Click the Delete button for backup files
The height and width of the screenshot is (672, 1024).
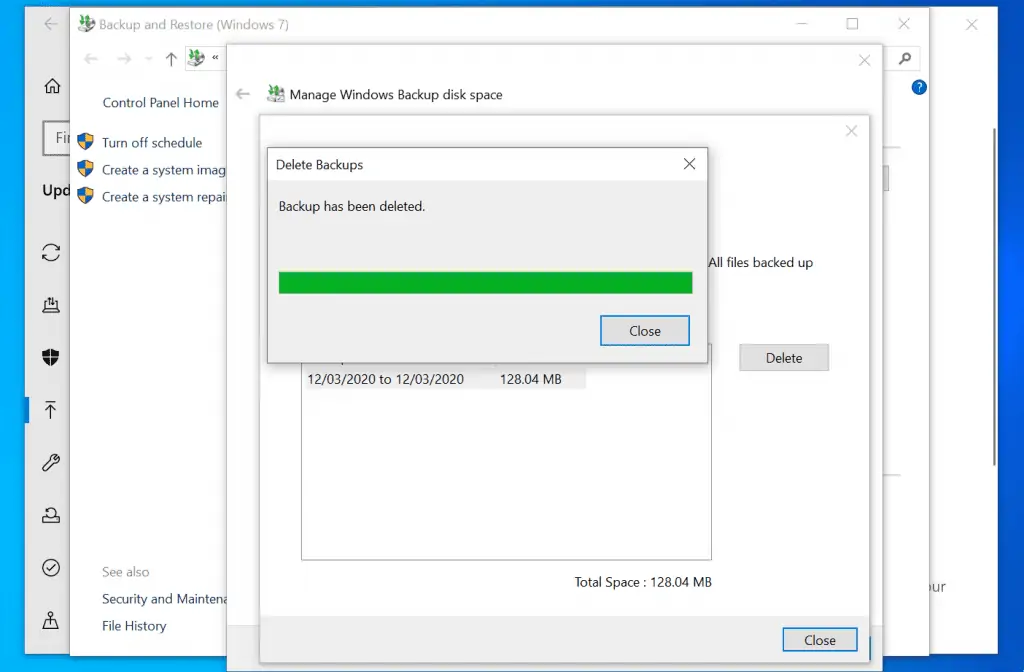[x=784, y=357]
